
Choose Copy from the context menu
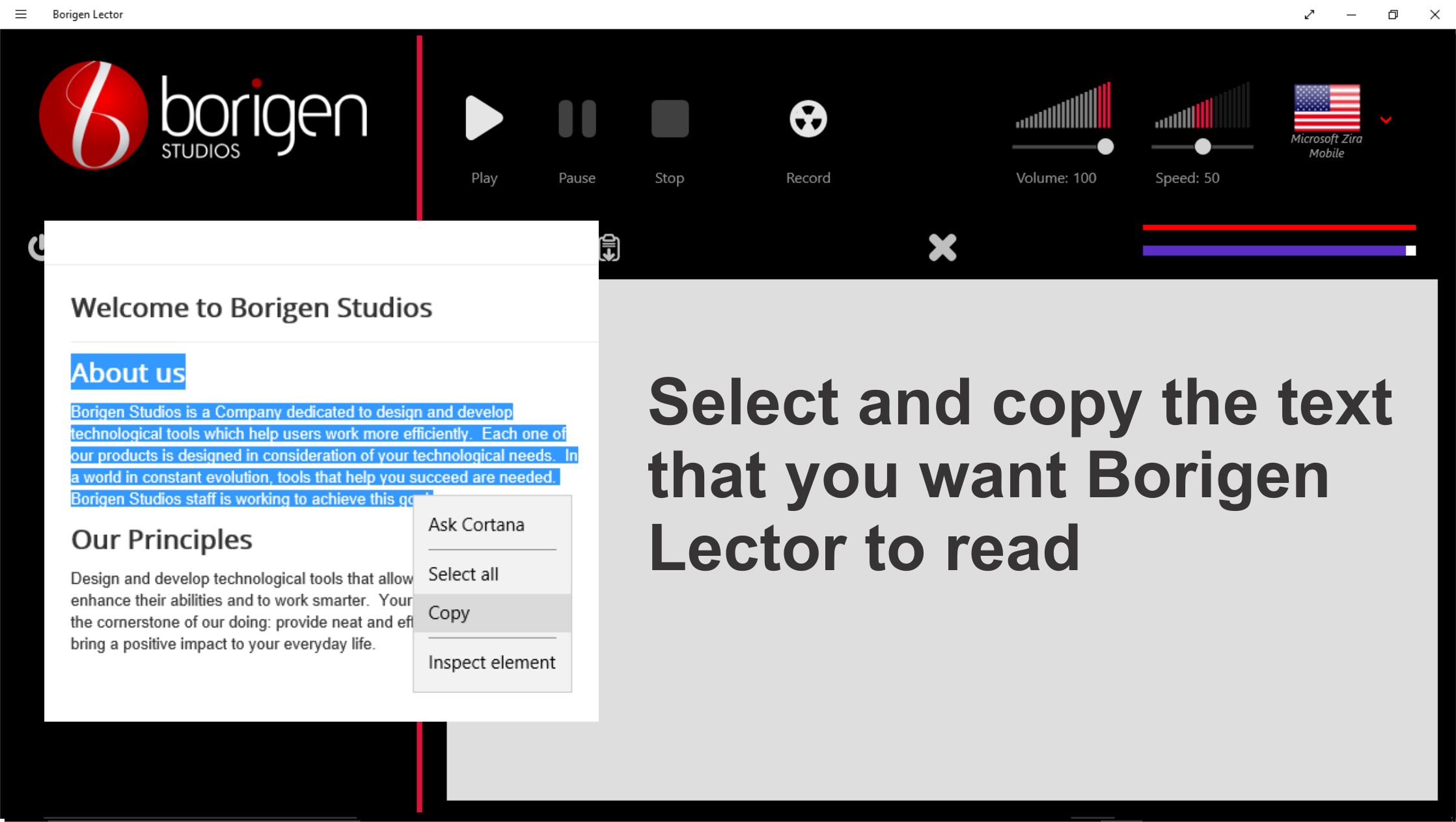pos(449,612)
